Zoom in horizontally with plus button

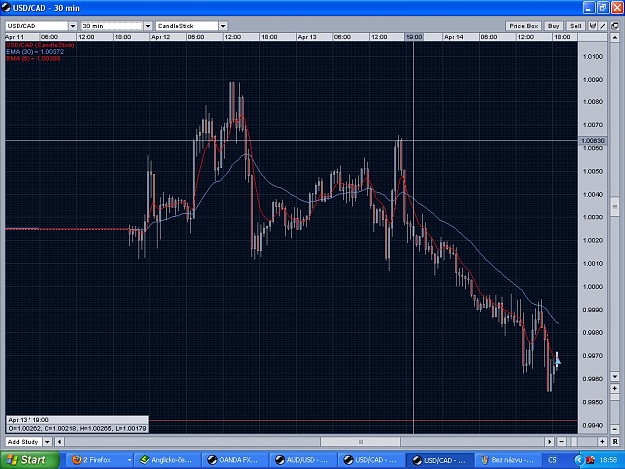click(602, 442)
